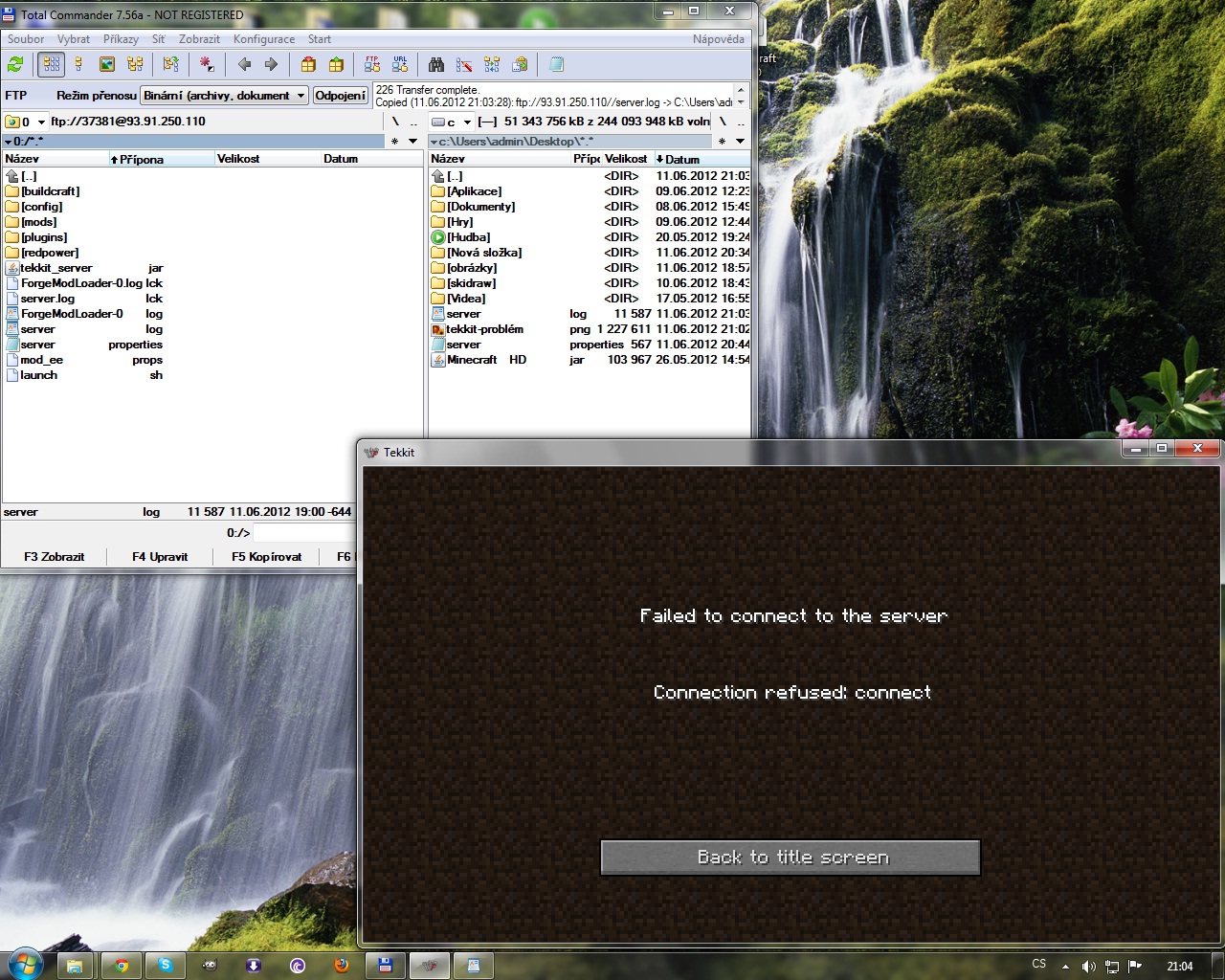Open the Notepad toolbar icon
The height and width of the screenshot is (980, 1225).
click(x=556, y=64)
